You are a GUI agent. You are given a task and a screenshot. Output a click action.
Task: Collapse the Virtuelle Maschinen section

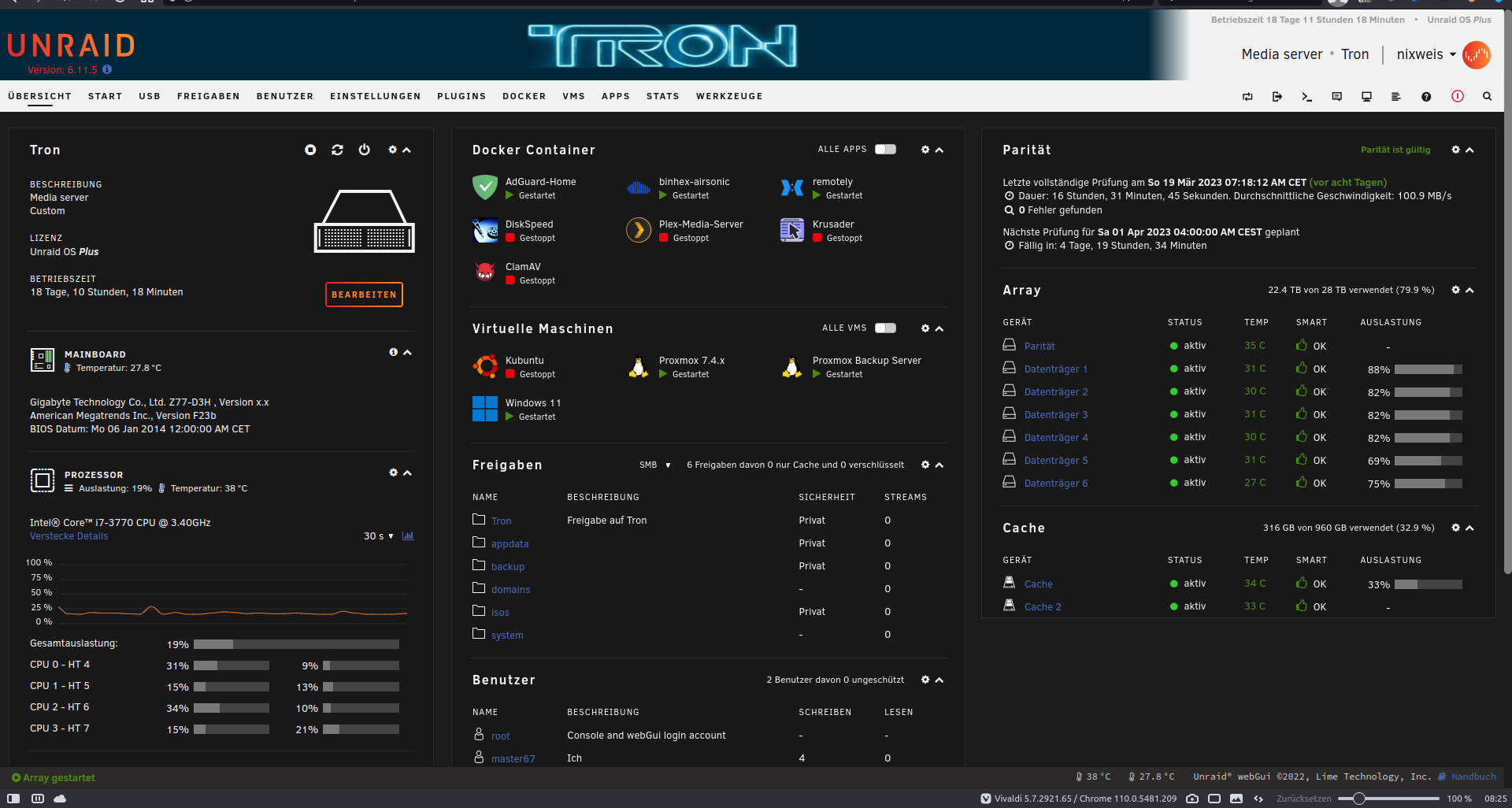pos(939,328)
